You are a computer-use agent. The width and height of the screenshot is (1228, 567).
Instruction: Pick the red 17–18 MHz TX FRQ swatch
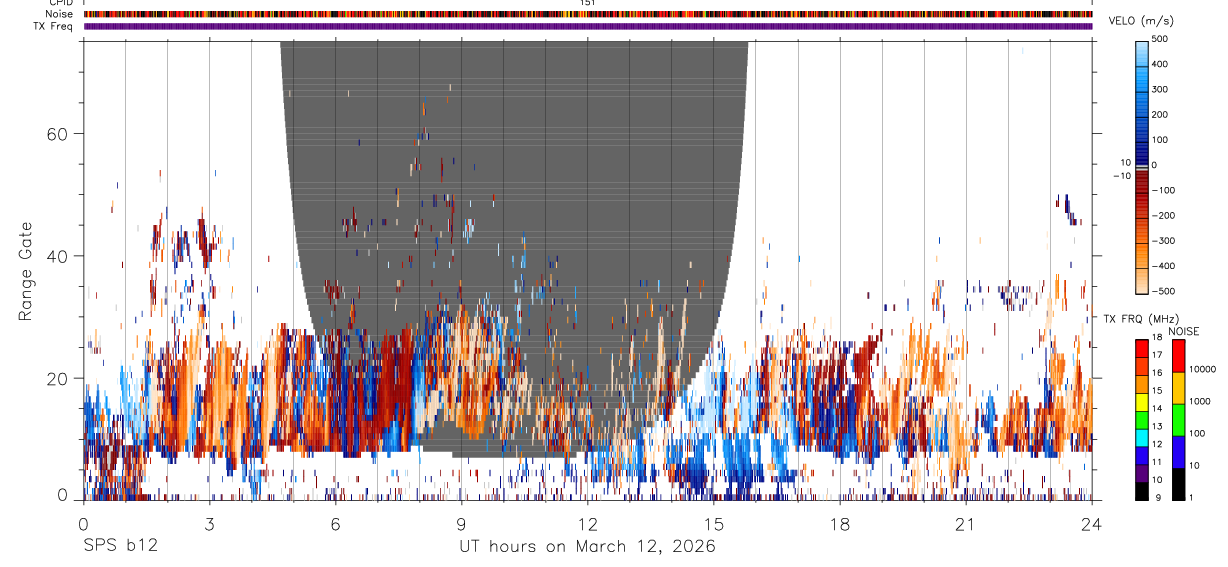[x=1143, y=349]
